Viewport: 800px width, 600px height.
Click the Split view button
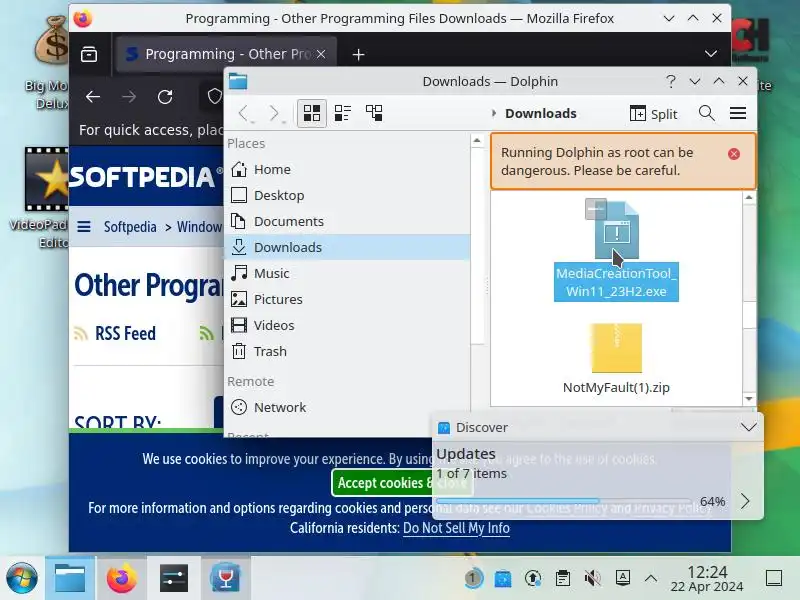pyautogui.click(x=654, y=113)
